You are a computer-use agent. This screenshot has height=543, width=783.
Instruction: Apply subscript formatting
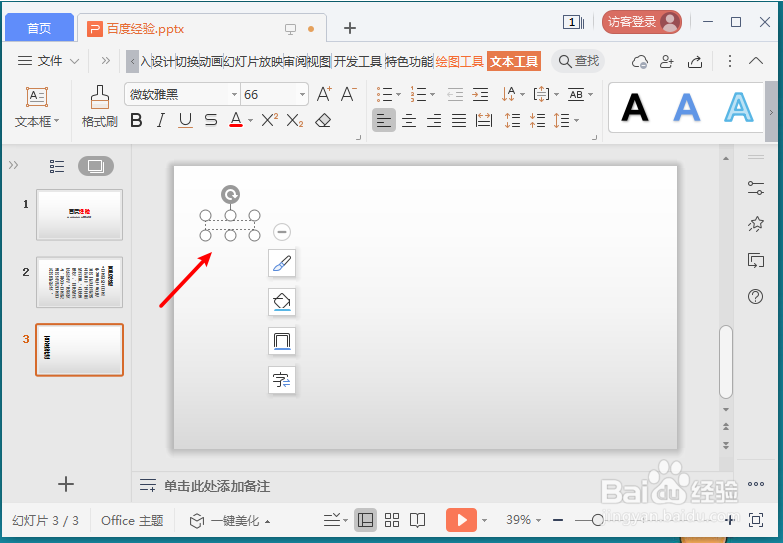coord(295,120)
